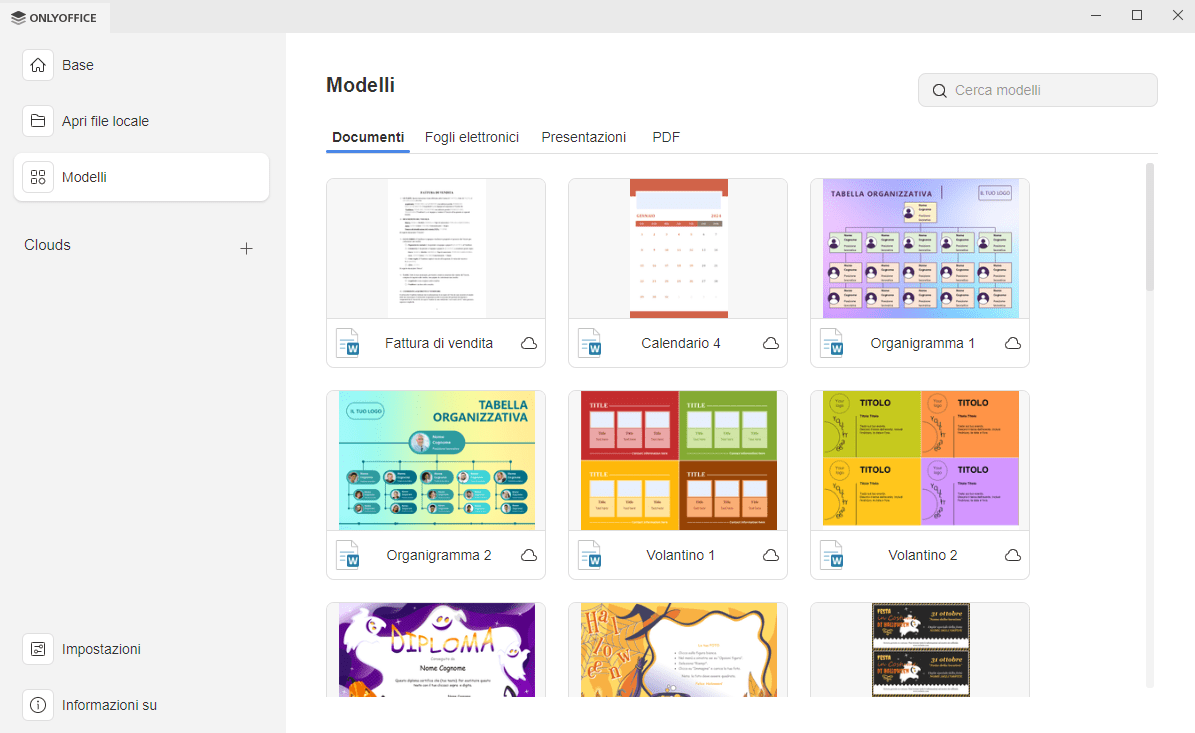
Task: Open the Presentazioni tab
Action: coord(584,137)
